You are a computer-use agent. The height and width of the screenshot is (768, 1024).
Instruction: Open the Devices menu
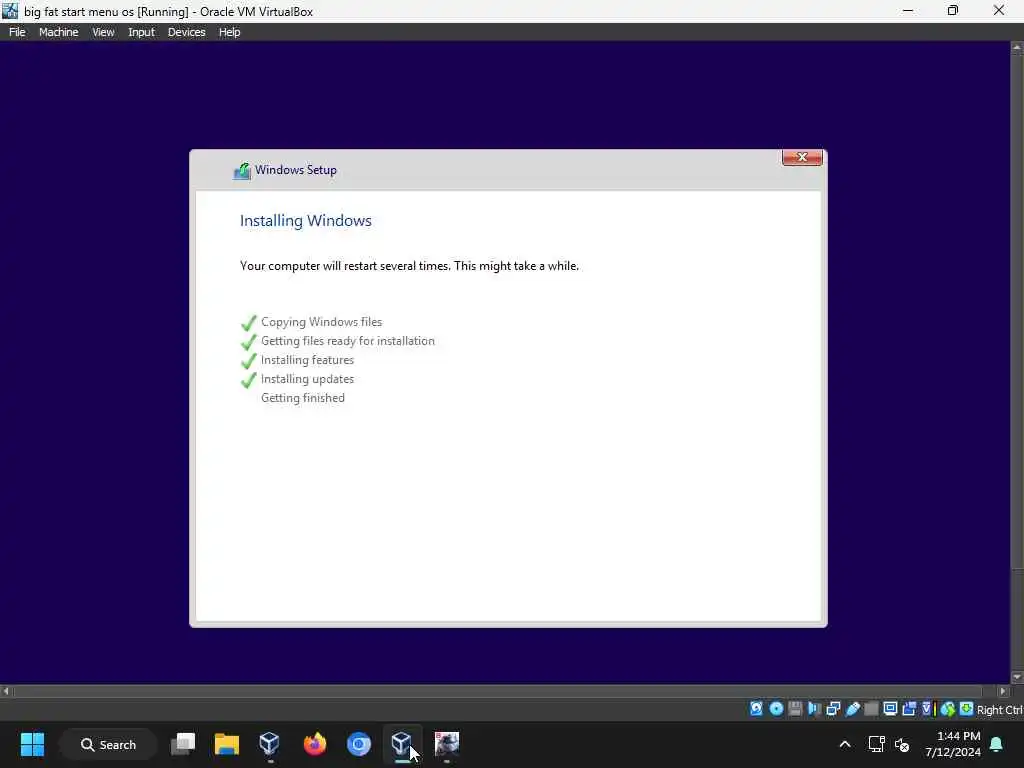[186, 32]
